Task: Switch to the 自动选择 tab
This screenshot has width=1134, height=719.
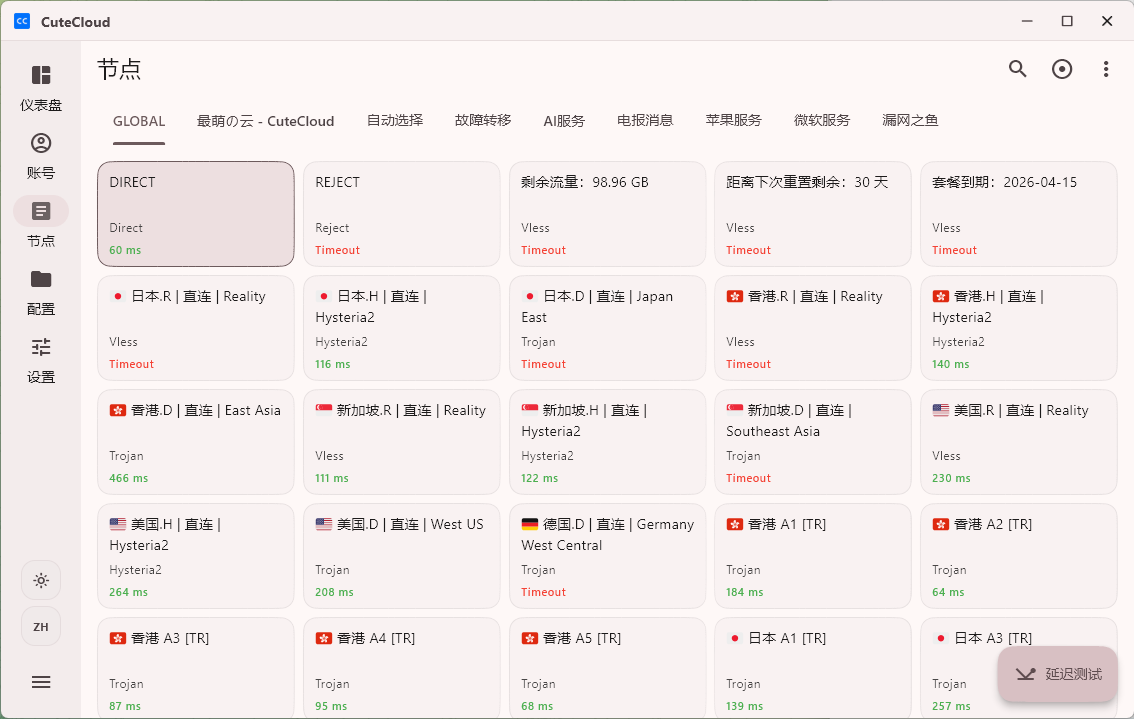Action: click(x=394, y=120)
